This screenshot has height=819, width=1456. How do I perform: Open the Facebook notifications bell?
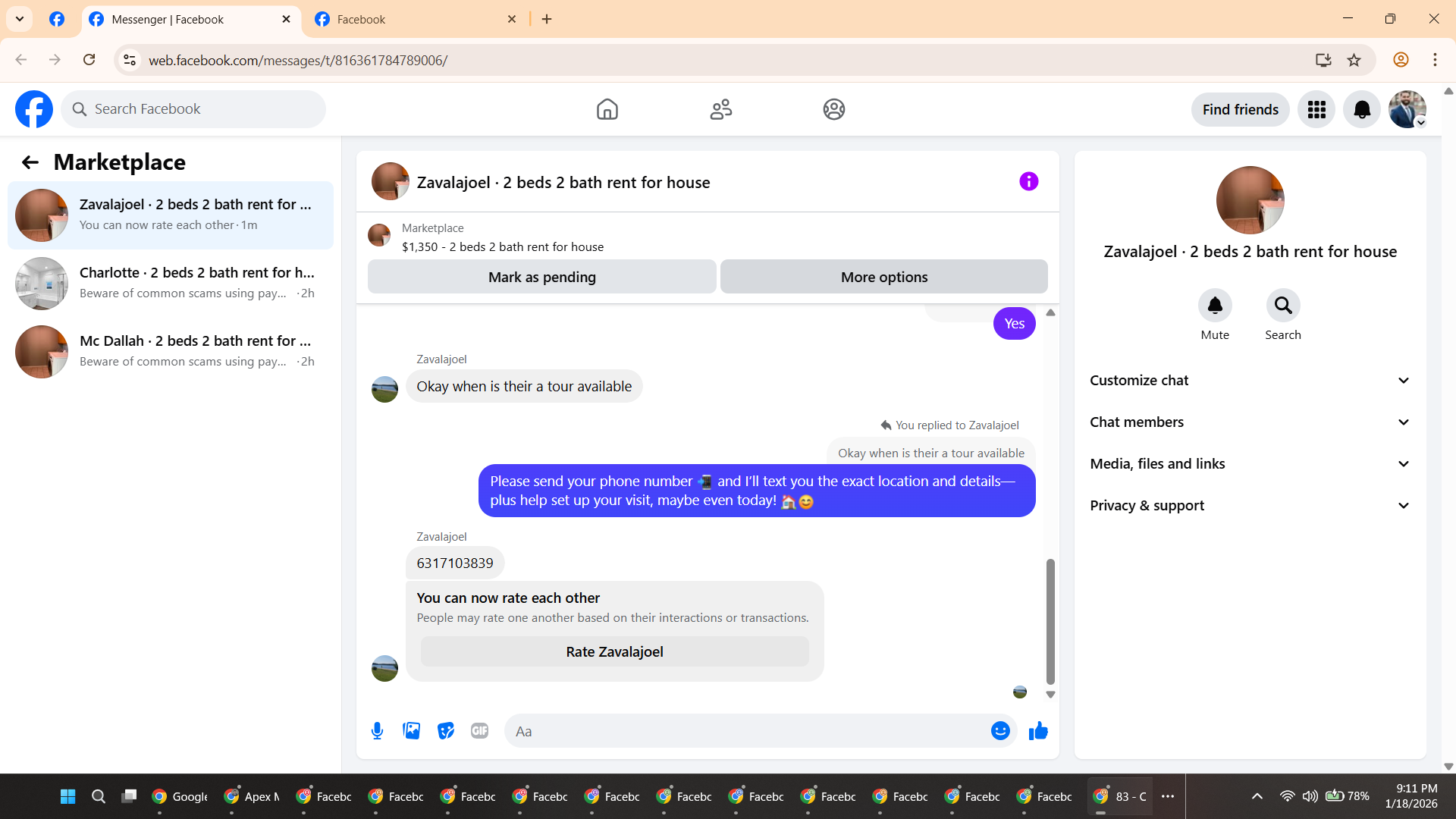tap(1362, 110)
